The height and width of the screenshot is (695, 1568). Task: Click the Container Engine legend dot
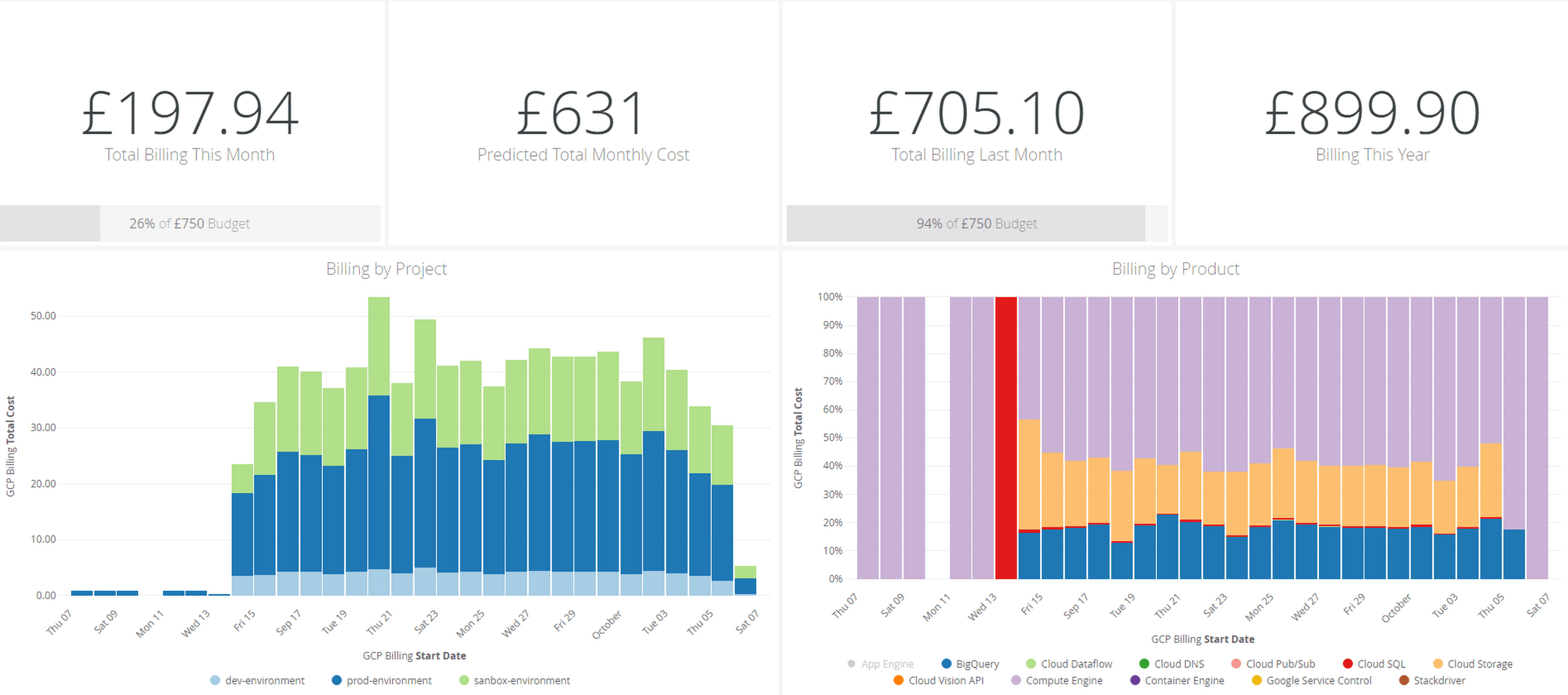[x=1135, y=680]
